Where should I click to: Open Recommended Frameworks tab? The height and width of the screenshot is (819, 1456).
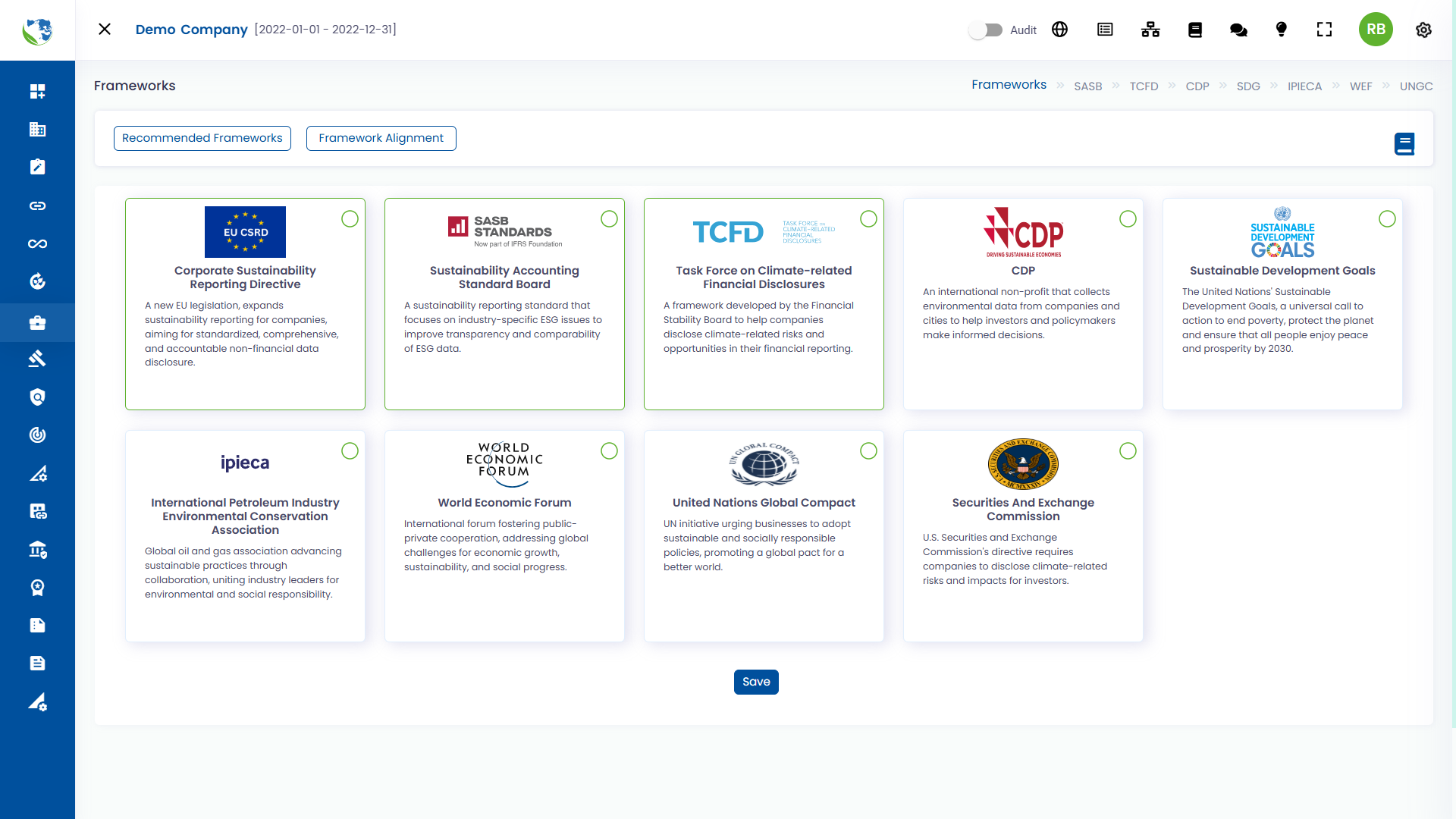click(x=202, y=138)
